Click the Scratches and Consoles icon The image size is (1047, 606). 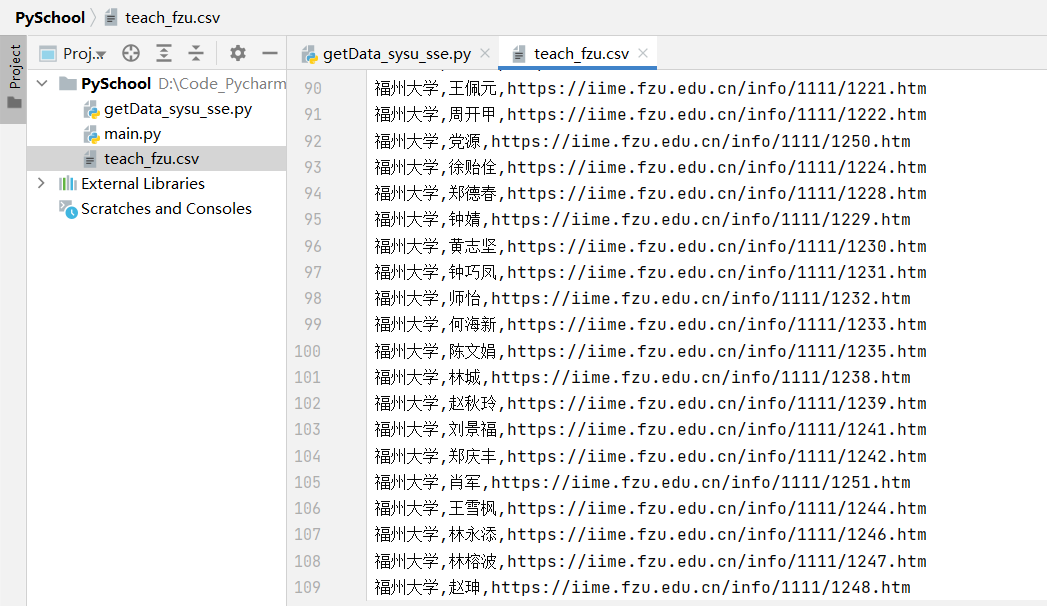[x=68, y=209]
